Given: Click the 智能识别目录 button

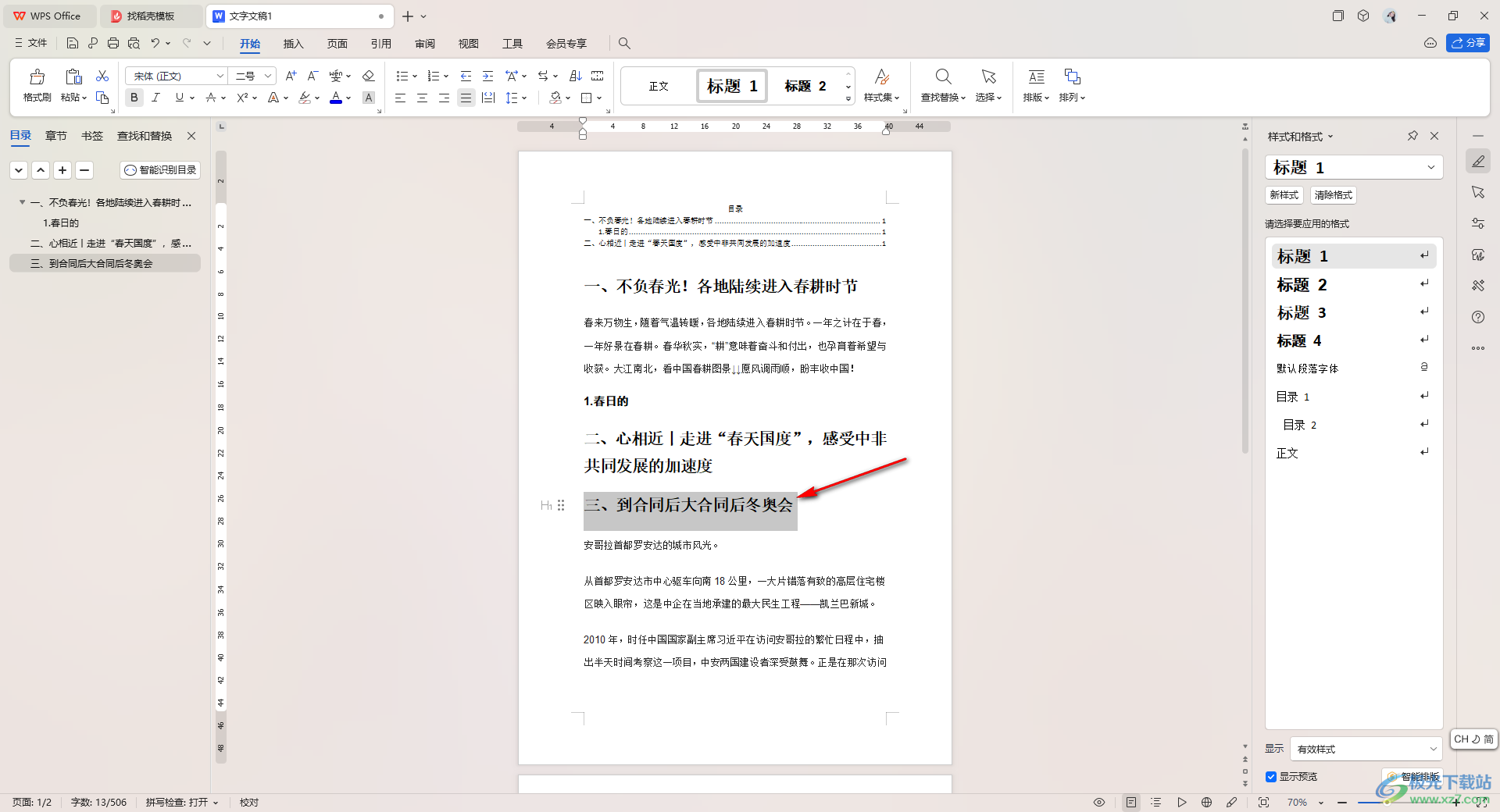Looking at the screenshot, I should click(x=160, y=169).
